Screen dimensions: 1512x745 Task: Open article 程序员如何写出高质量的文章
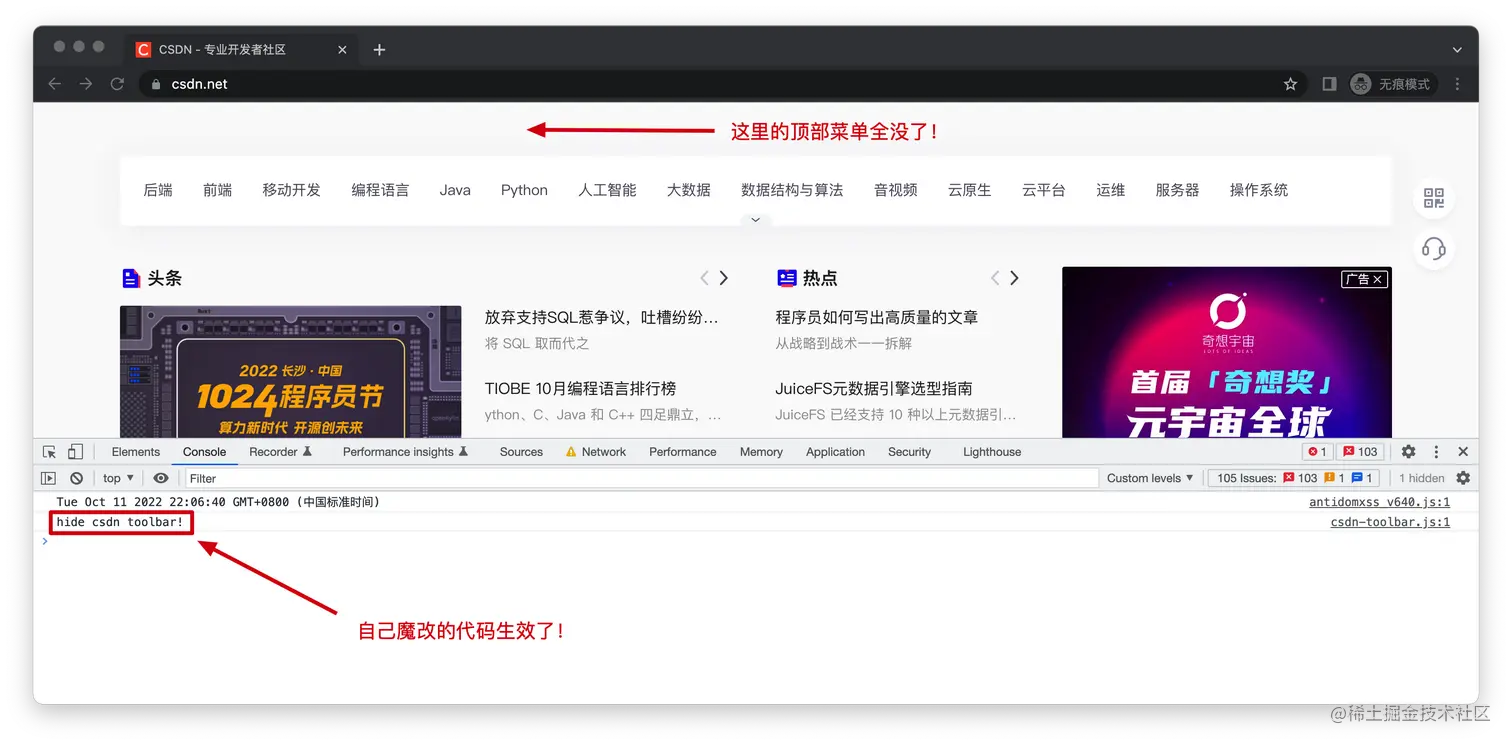click(x=877, y=317)
